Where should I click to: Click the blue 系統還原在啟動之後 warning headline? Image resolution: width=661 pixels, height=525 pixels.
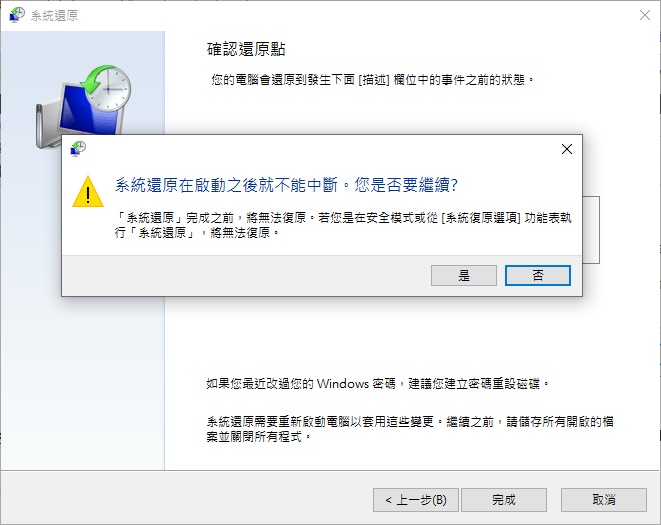pyautogui.click(x=286, y=185)
